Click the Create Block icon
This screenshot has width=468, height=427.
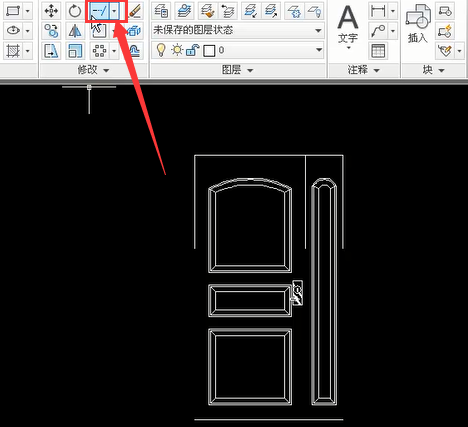(445, 11)
